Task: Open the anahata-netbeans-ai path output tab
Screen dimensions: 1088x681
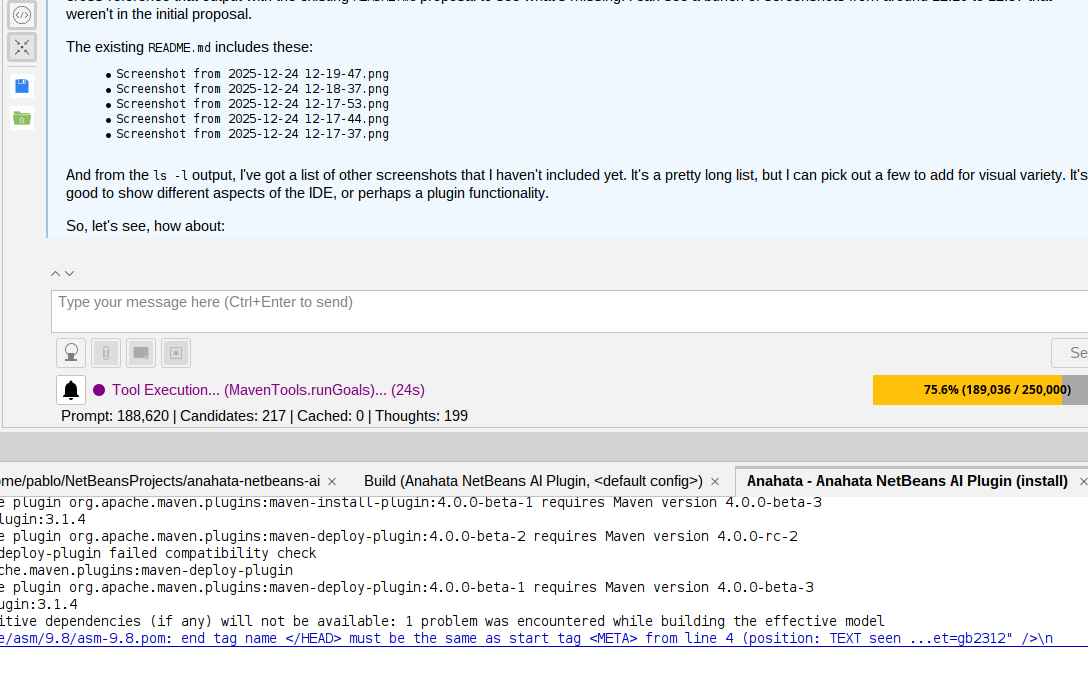Action: pyautogui.click(x=160, y=481)
